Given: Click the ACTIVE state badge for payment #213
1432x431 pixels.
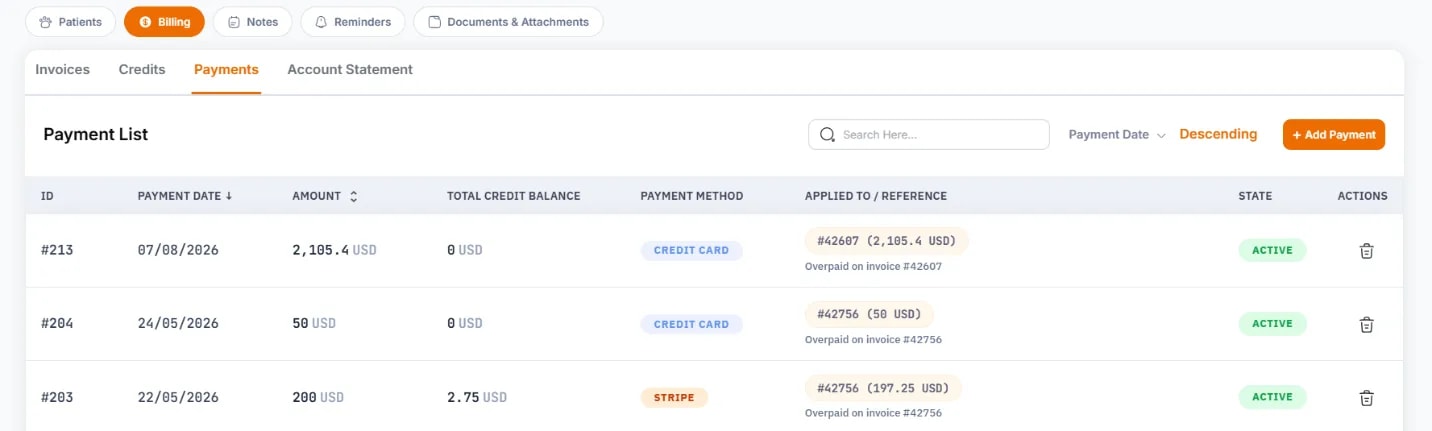Looking at the screenshot, I should 1272,251.
